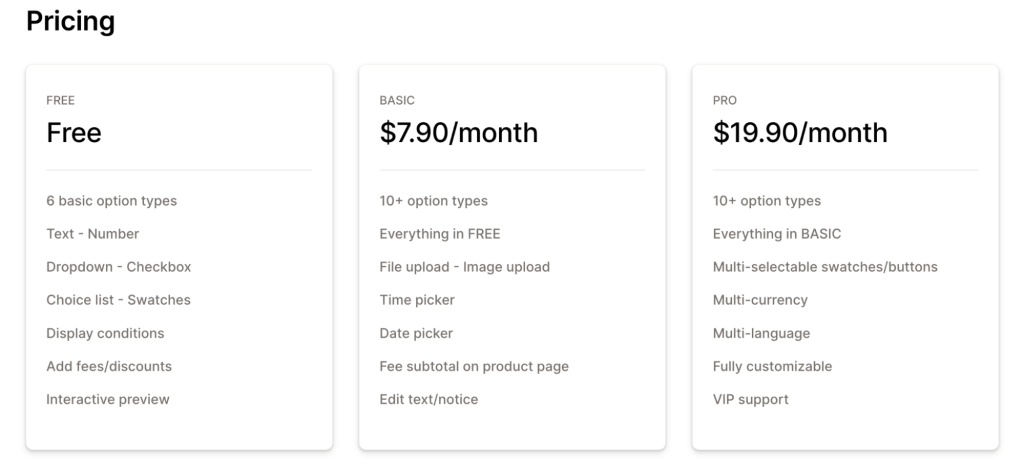Click 'Interactive preview' feature
This screenshot has width=1024, height=468.
click(x=108, y=399)
